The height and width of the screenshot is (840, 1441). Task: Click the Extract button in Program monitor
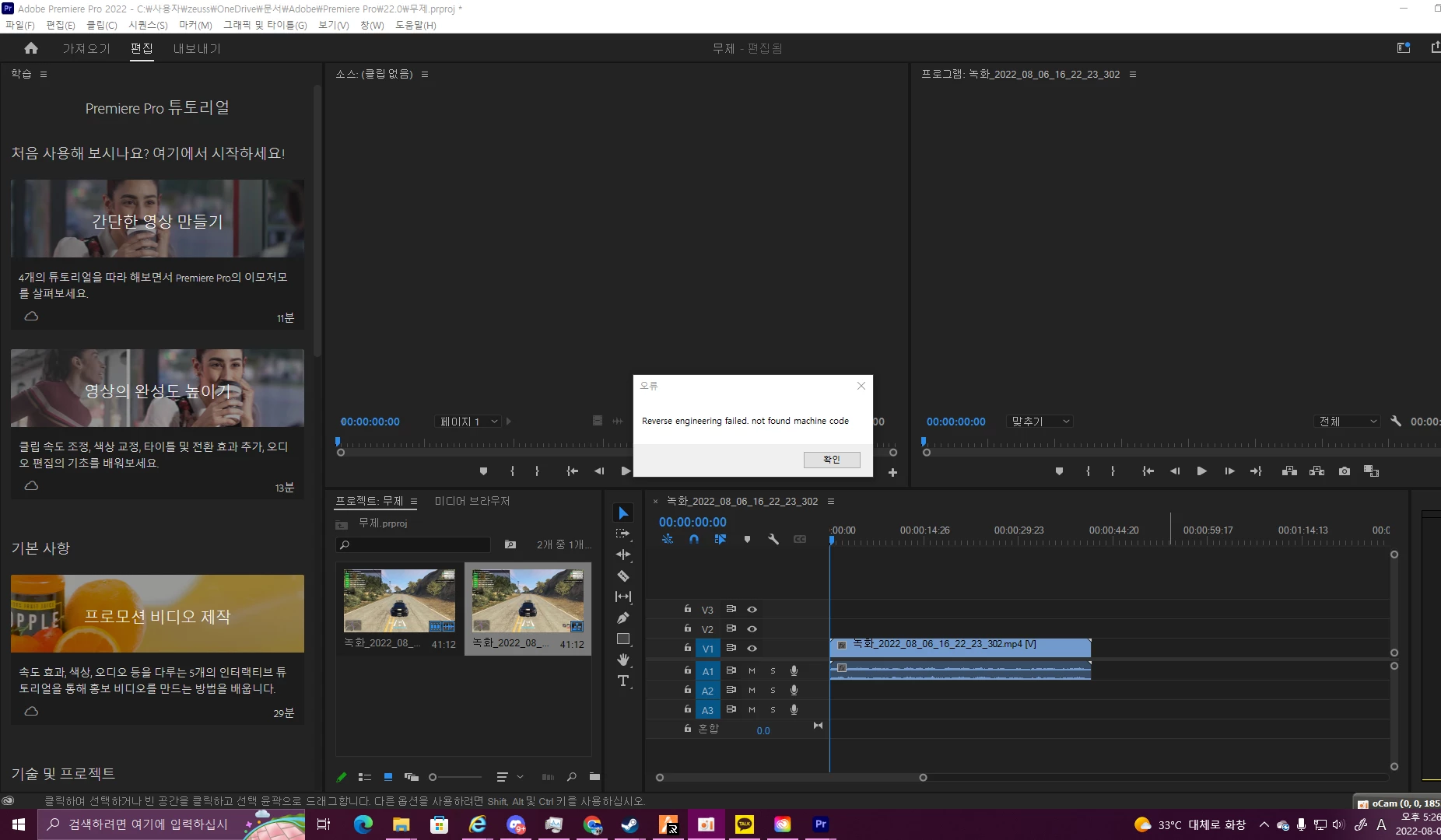tap(1317, 471)
